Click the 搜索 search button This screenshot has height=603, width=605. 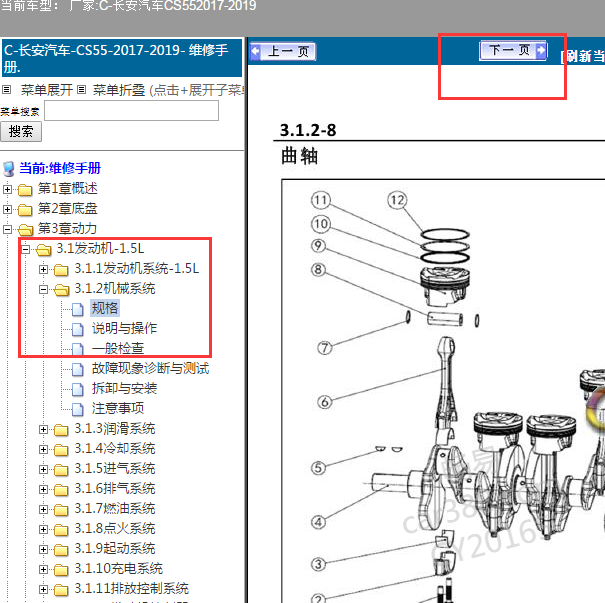pyautogui.click(x=21, y=132)
